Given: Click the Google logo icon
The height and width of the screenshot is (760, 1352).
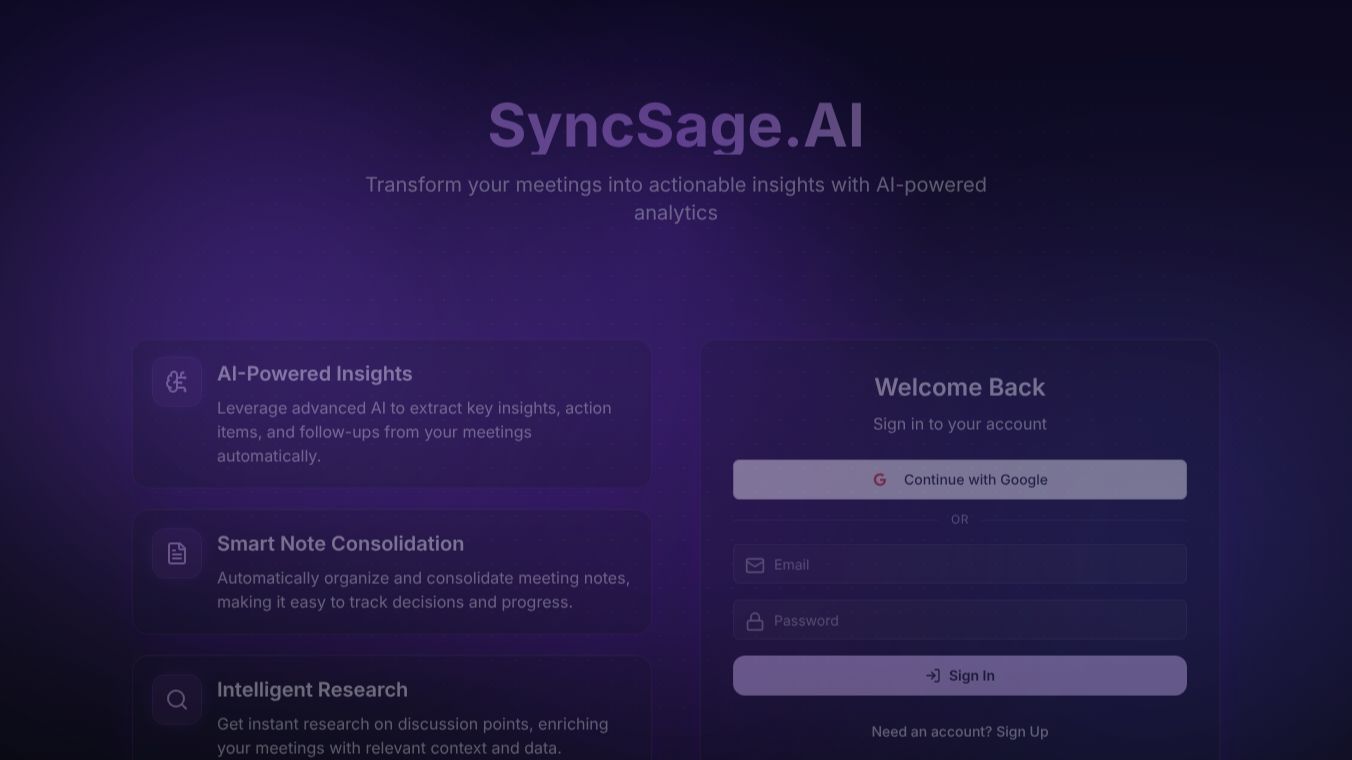Looking at the screenshot, I should [x=880, y=480].
